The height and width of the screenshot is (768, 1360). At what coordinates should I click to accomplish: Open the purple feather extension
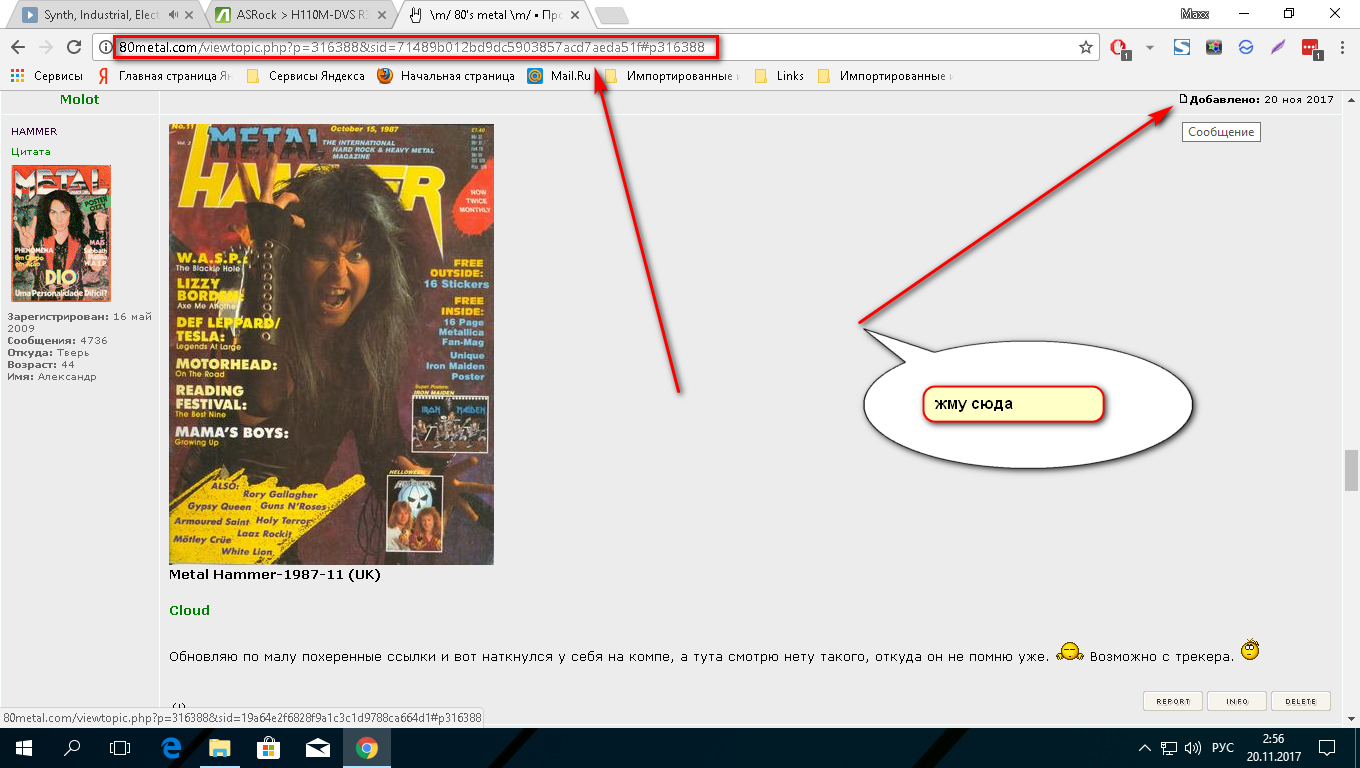tap(1278, 47)
